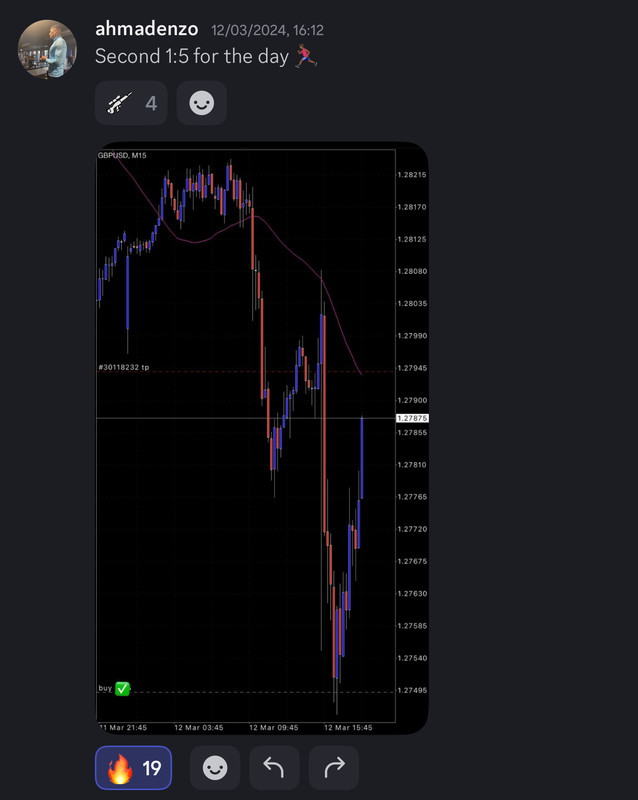Screen dimensions: 638x800
Task: Click the message text 'Second 1:5 for the day'
Action: coord(192,56)
